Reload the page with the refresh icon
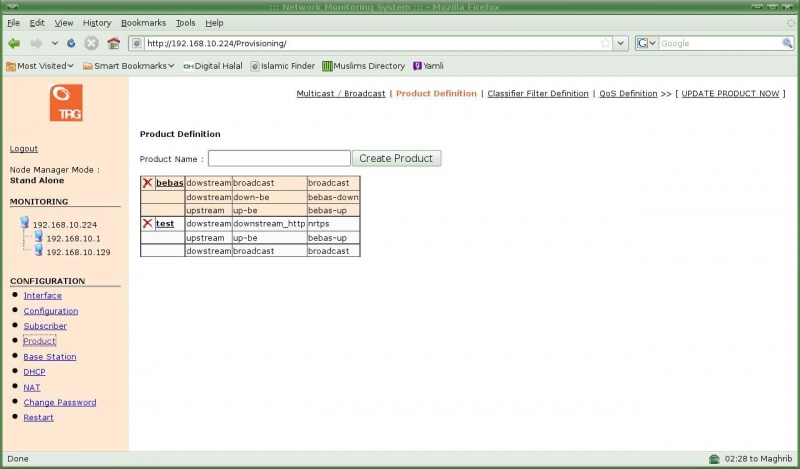This screenshot has width=800, height=469. point(71,43)
